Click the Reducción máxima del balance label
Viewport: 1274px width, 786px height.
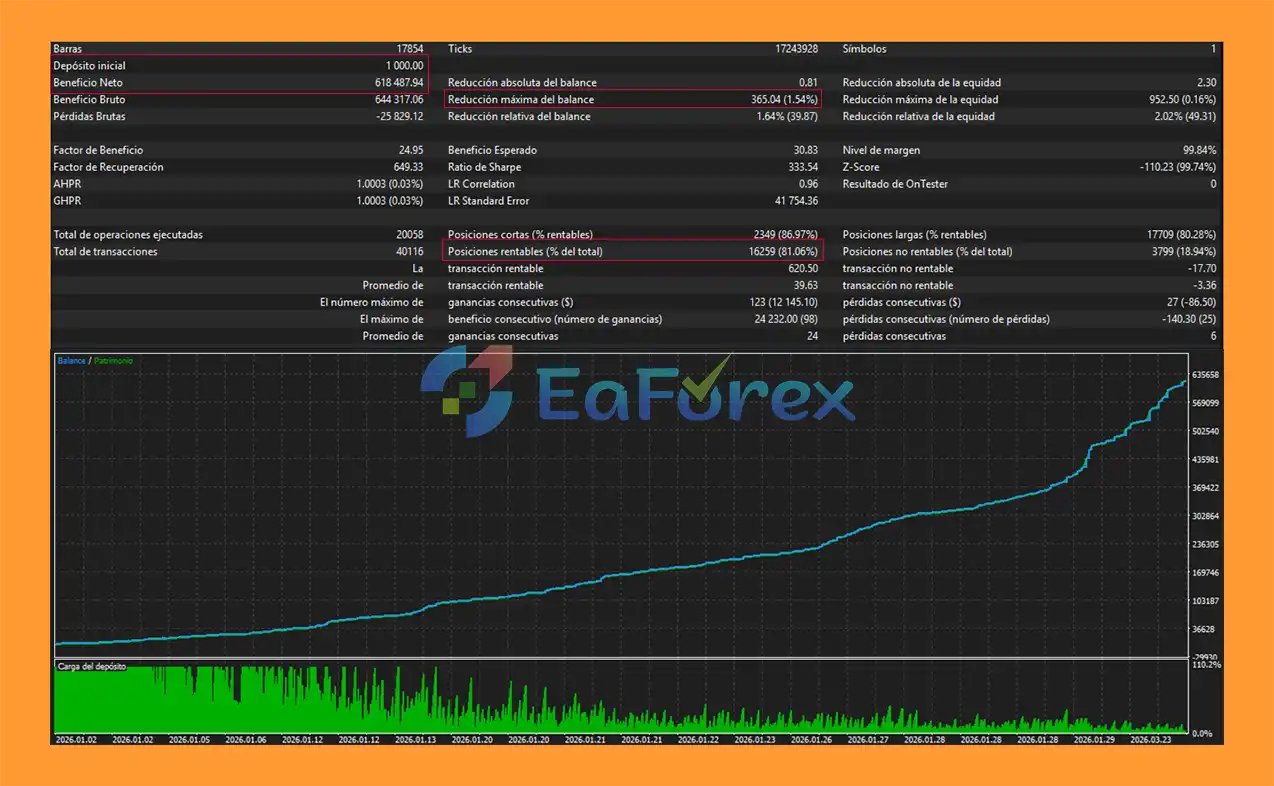520,100
